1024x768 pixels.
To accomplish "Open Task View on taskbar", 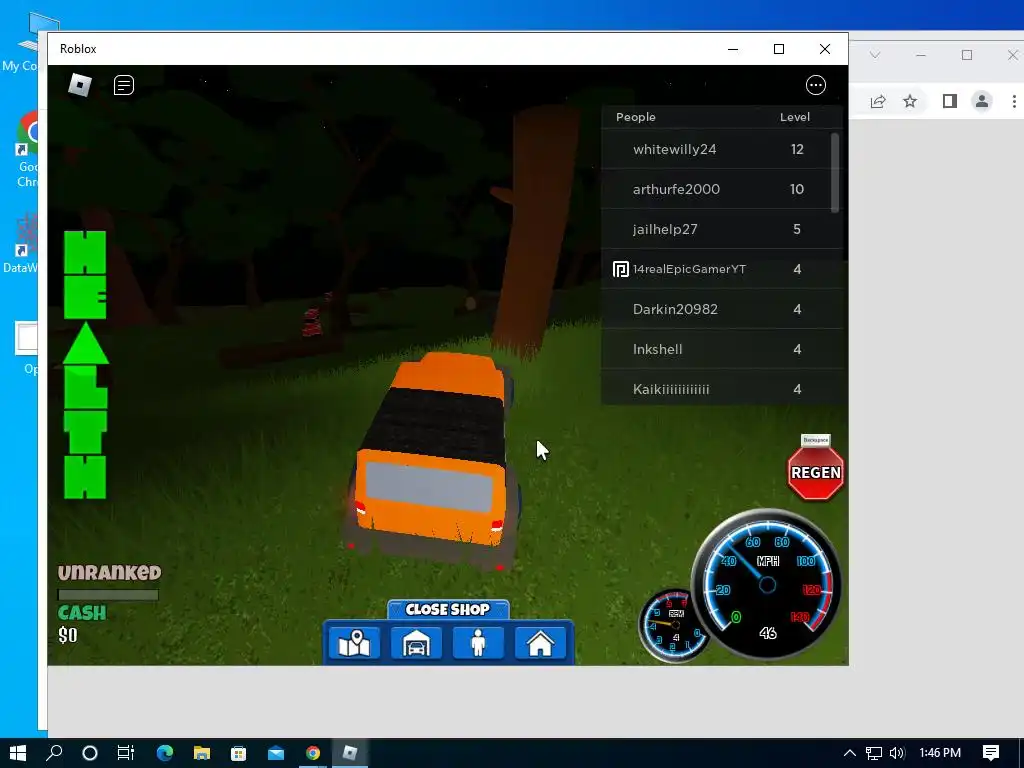I will pyautogui.click(x=125, y=753).
